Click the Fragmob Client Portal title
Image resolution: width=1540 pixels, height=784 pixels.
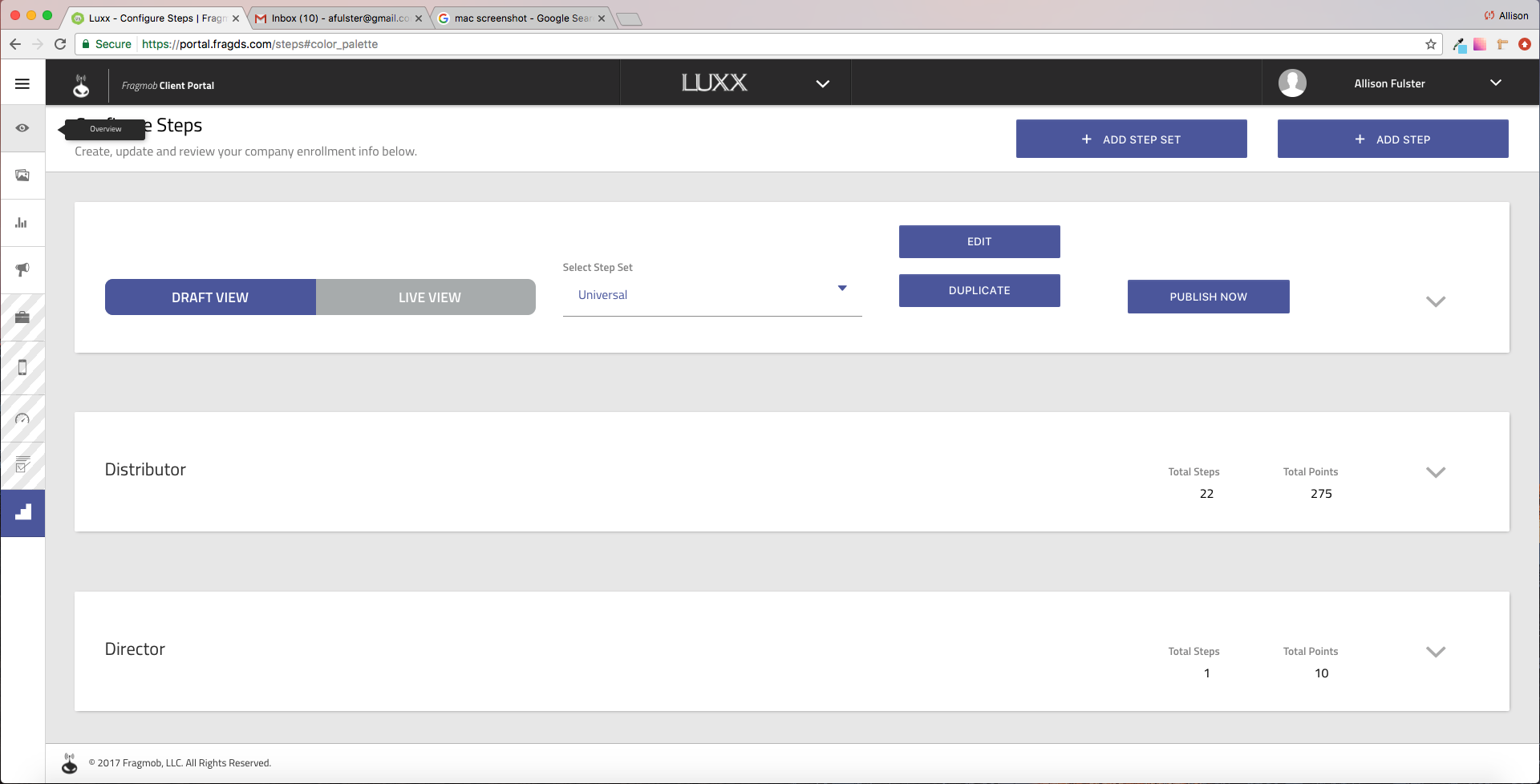(168, 86)
